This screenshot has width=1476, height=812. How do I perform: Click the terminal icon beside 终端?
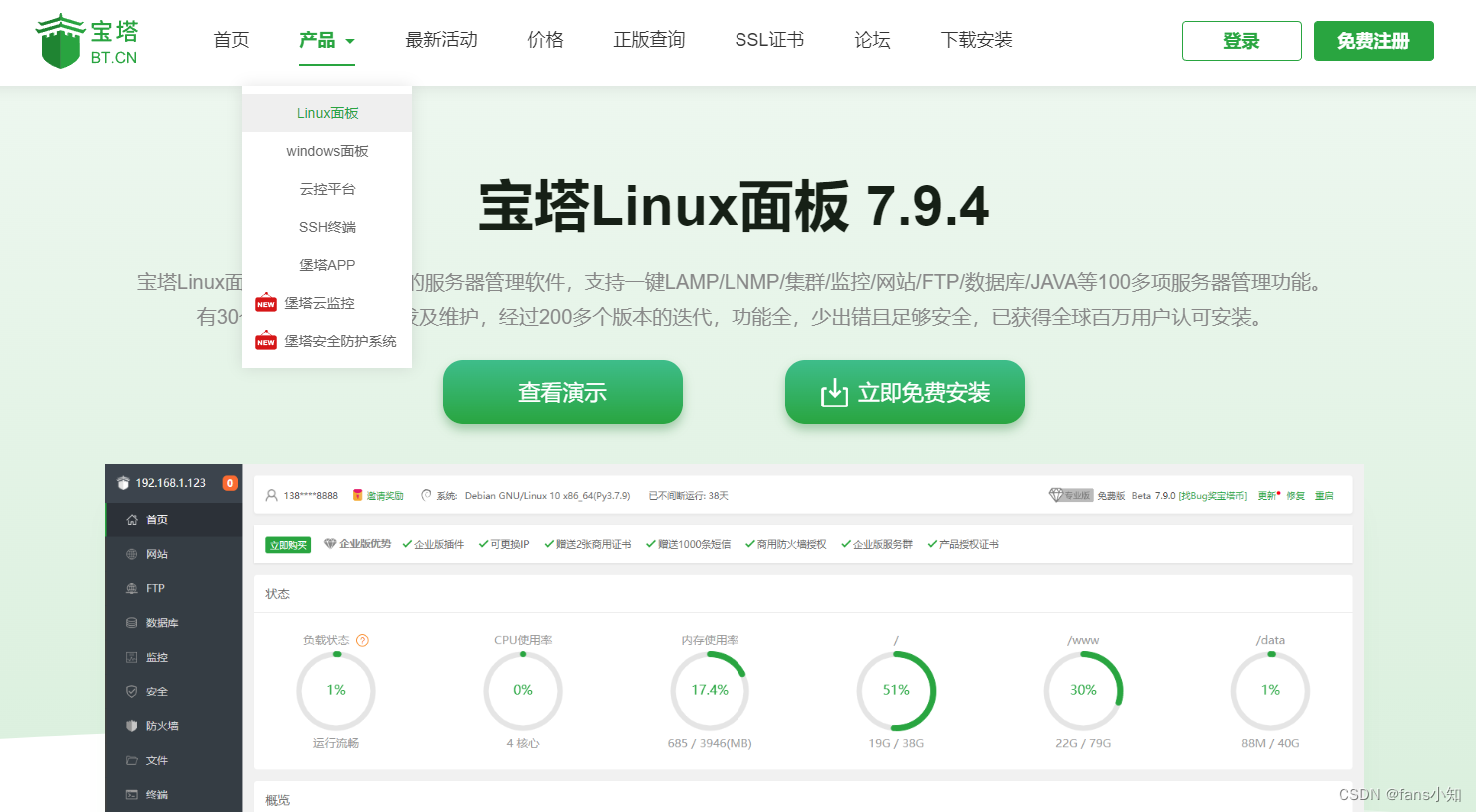(132, 795)
